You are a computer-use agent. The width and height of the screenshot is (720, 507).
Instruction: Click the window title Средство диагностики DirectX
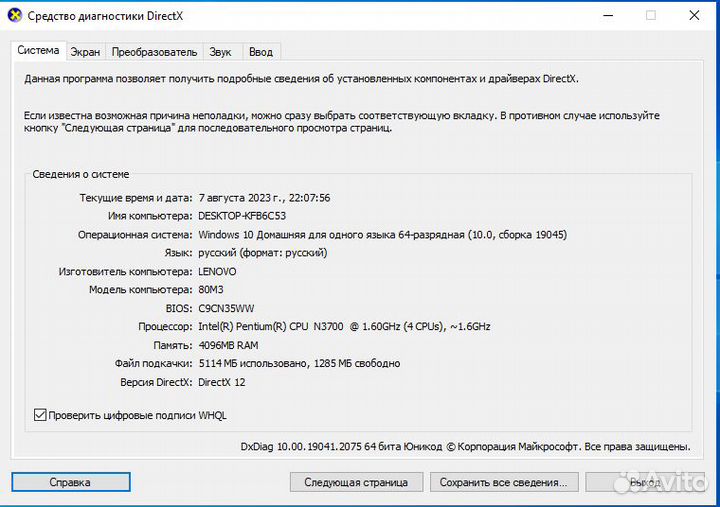pyautogui.click(x=105, y=16)
